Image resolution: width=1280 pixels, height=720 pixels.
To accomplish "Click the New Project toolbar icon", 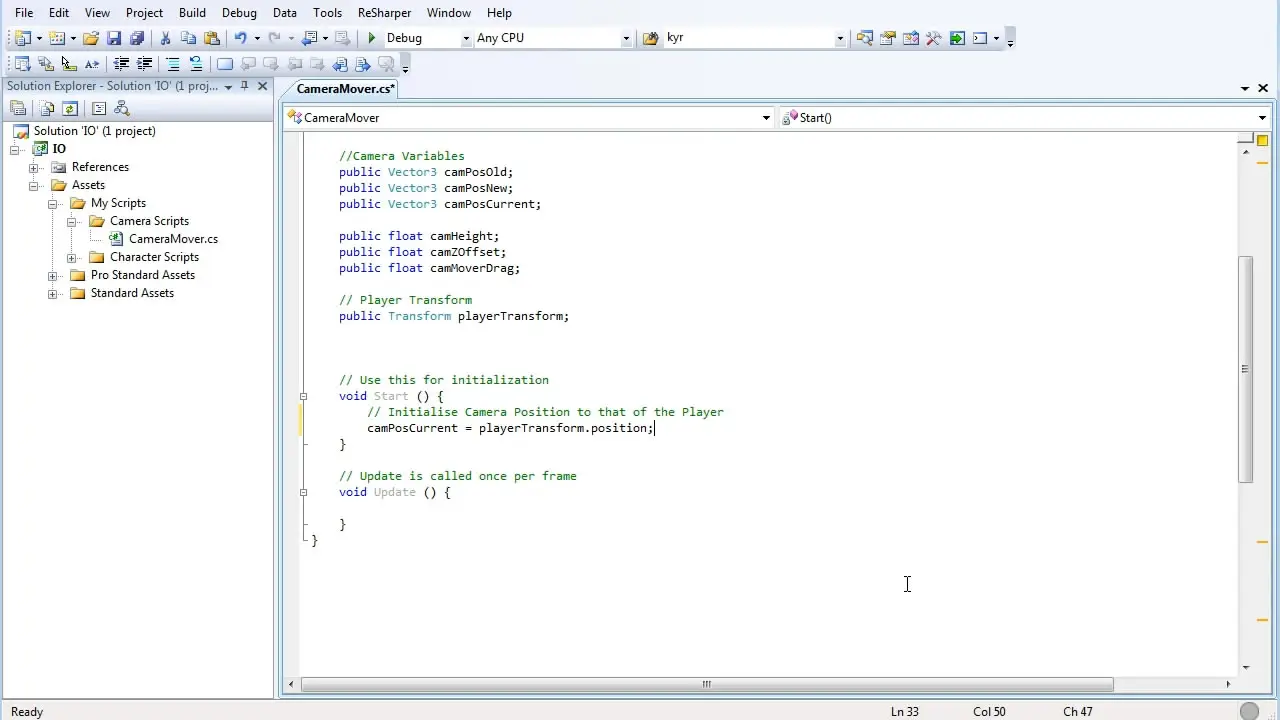I will click(x=22, y=38).
